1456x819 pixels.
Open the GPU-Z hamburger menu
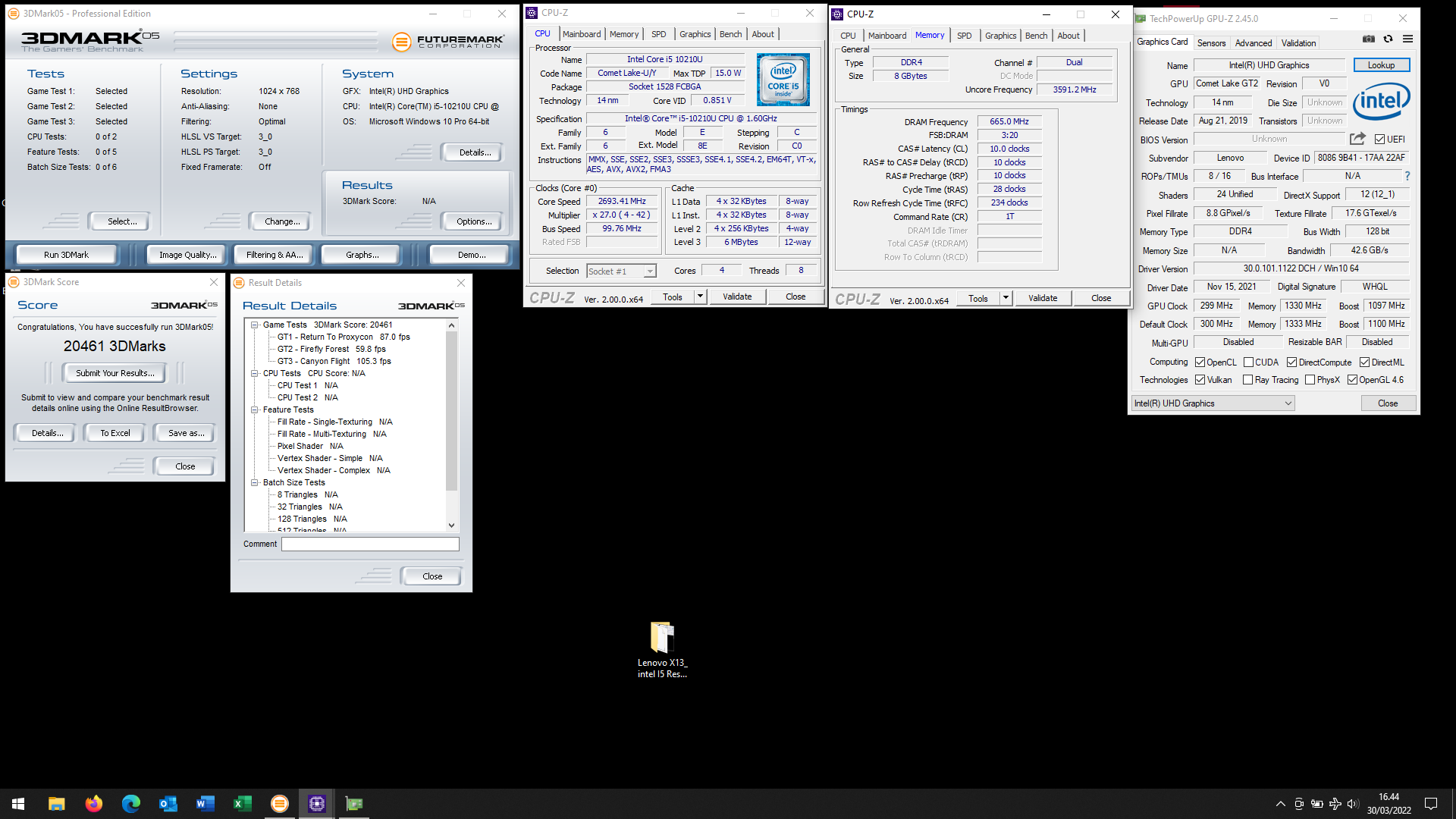[1407, 39]
